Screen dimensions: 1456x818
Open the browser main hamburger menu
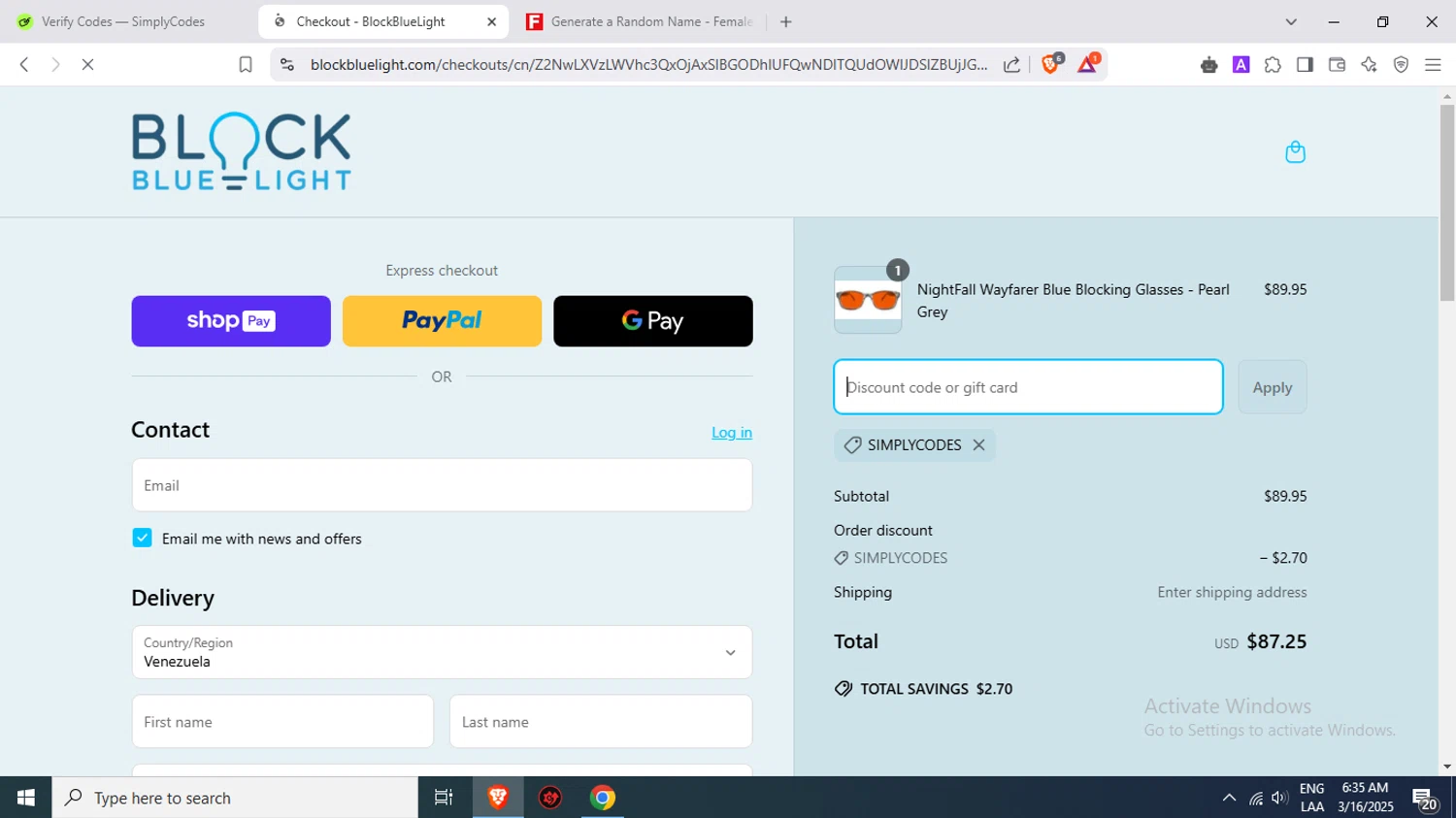coord(1433,64)
